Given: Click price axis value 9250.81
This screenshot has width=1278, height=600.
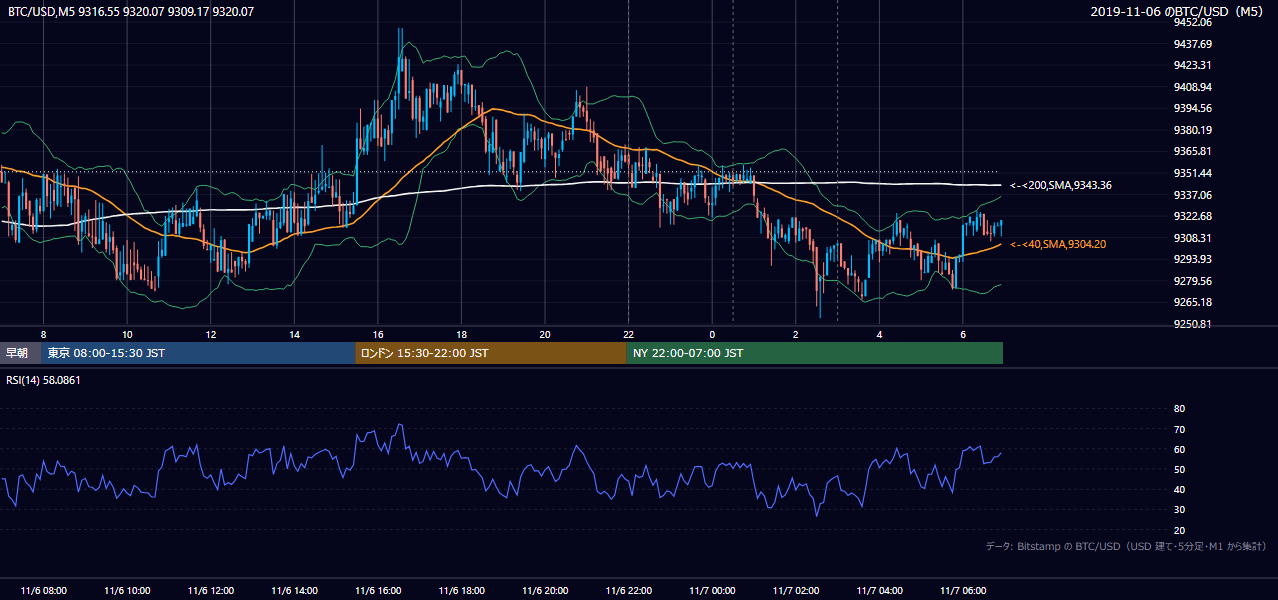Looking at the screenshot, I should point(1192,324).
